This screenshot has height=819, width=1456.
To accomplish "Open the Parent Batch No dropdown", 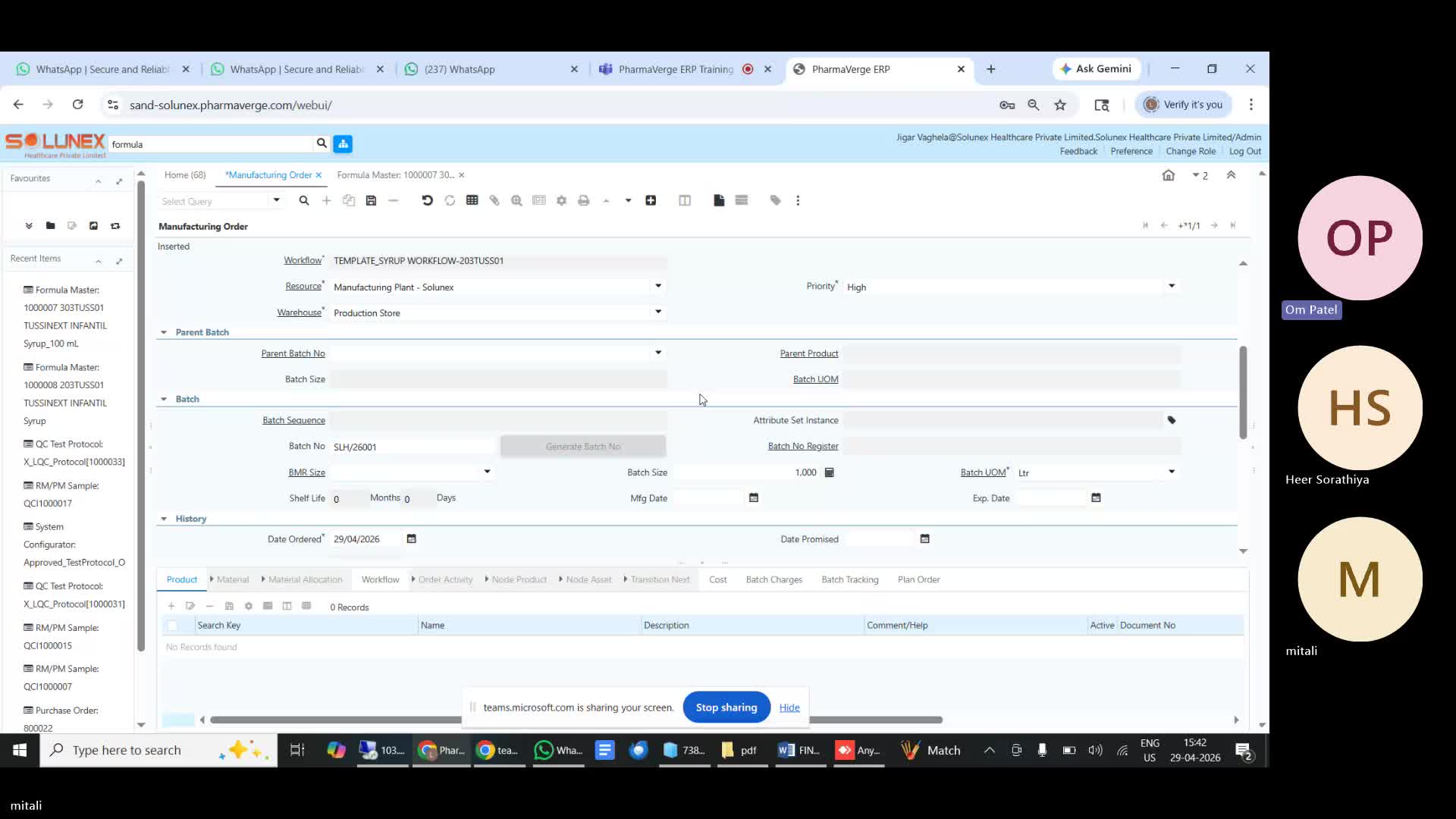I will (658, 353).
